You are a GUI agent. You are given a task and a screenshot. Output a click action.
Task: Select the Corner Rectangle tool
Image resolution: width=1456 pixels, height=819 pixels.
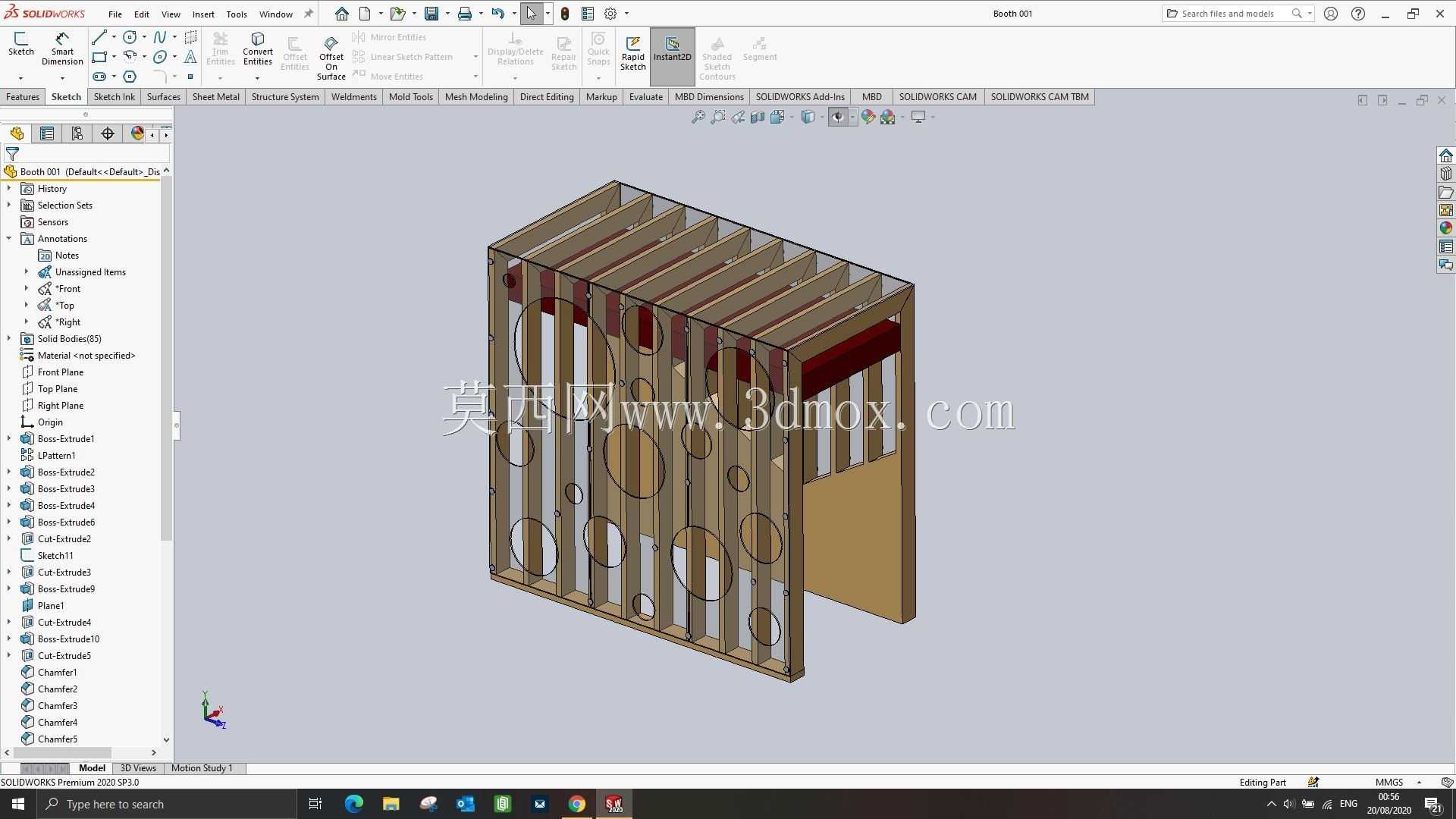pos(99,57)
